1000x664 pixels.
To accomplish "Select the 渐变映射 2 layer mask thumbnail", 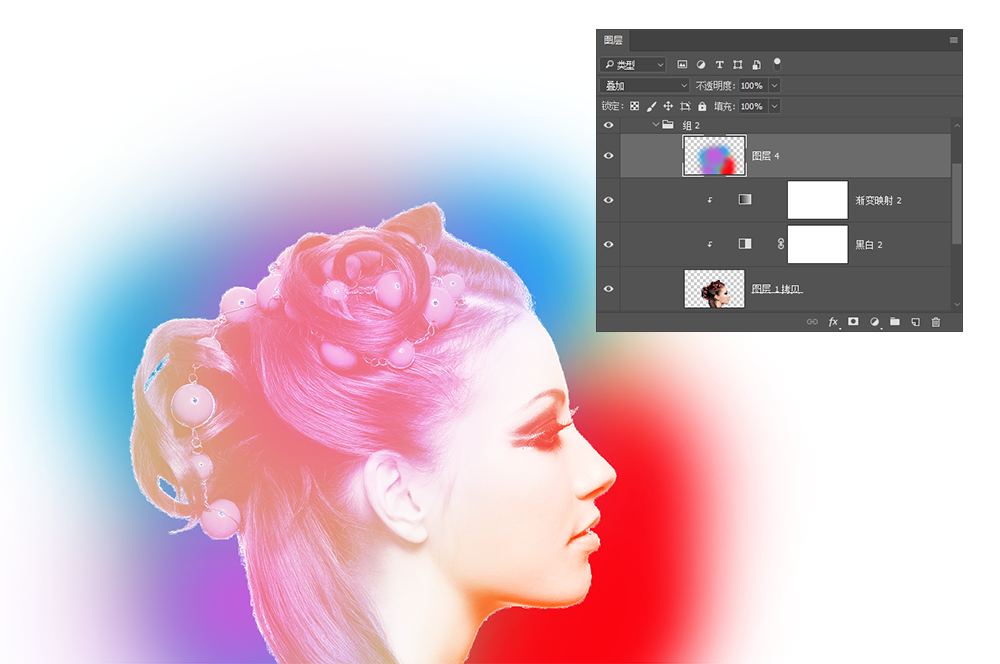I will (817, 200).
